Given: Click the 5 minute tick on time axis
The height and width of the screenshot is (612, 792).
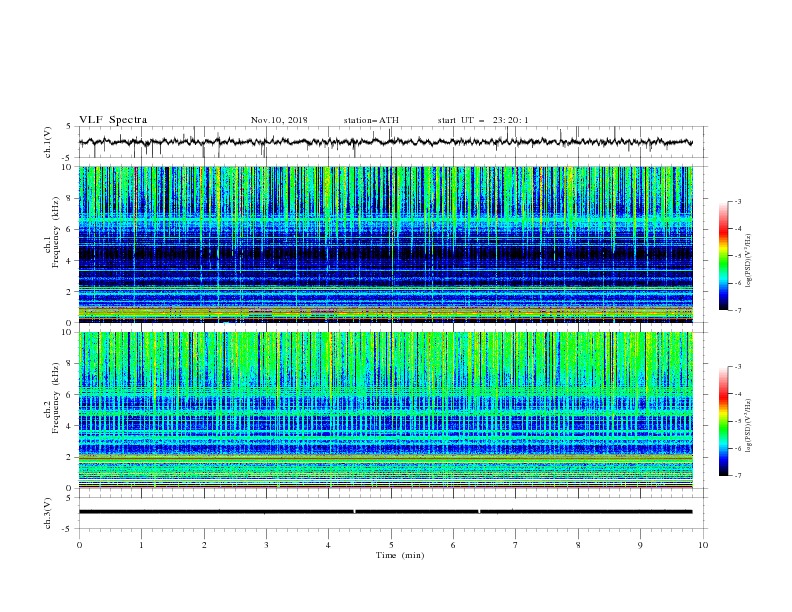Looking at the screenshot, I should point(391,545).
